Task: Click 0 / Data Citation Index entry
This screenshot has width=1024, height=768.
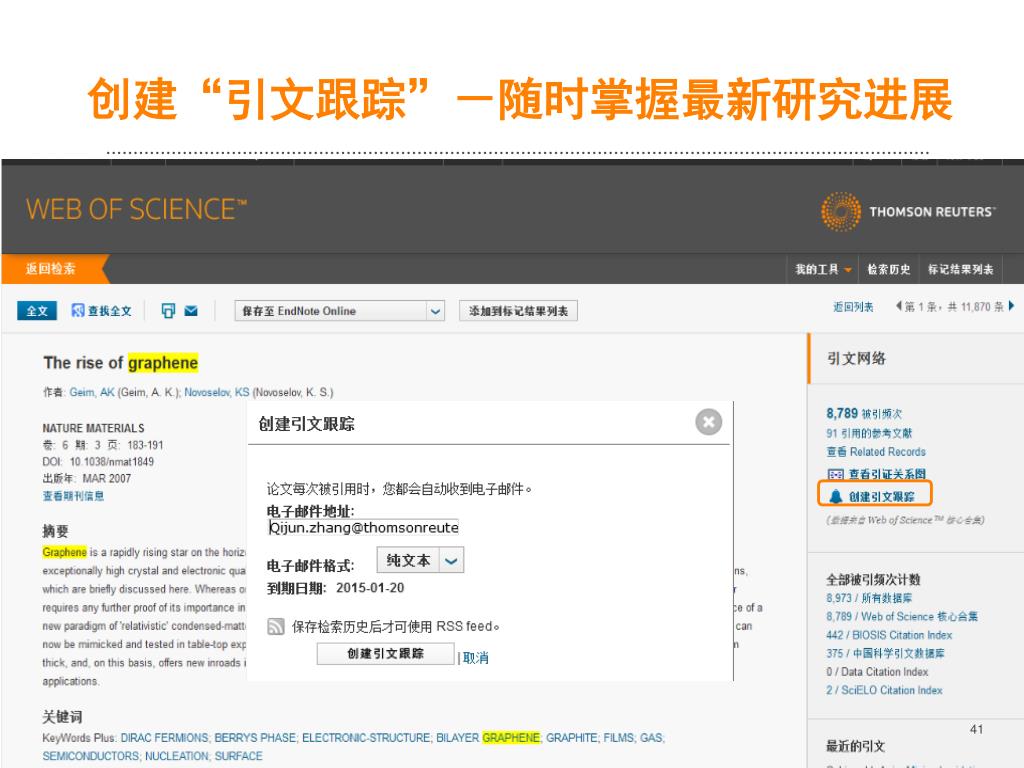Action: coord(876,671)
